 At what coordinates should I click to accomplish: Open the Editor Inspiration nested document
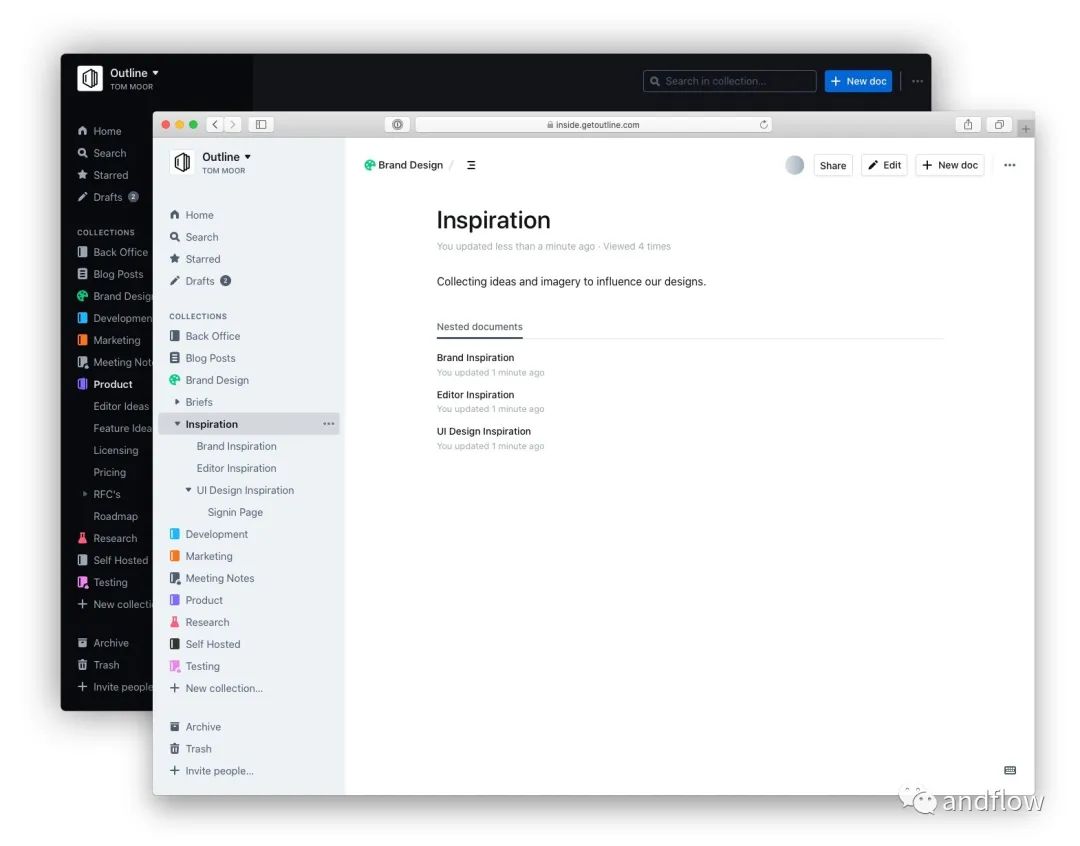click(475, 395)
